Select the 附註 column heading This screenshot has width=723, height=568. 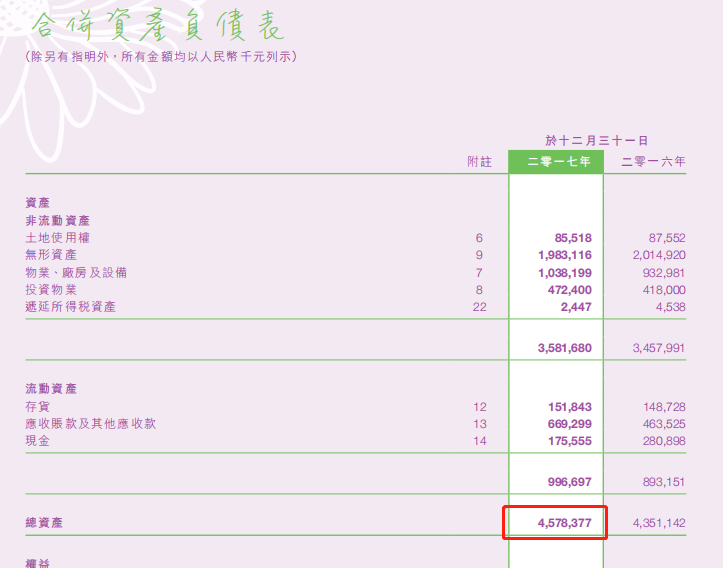point(480,161)
